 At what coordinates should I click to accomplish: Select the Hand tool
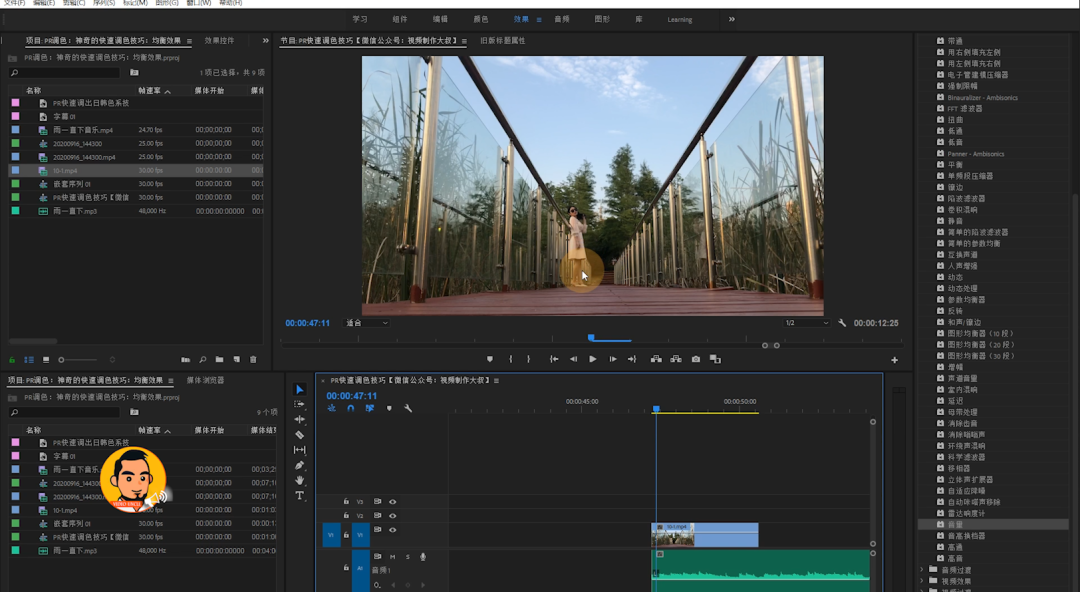click(x=300, y=480)
